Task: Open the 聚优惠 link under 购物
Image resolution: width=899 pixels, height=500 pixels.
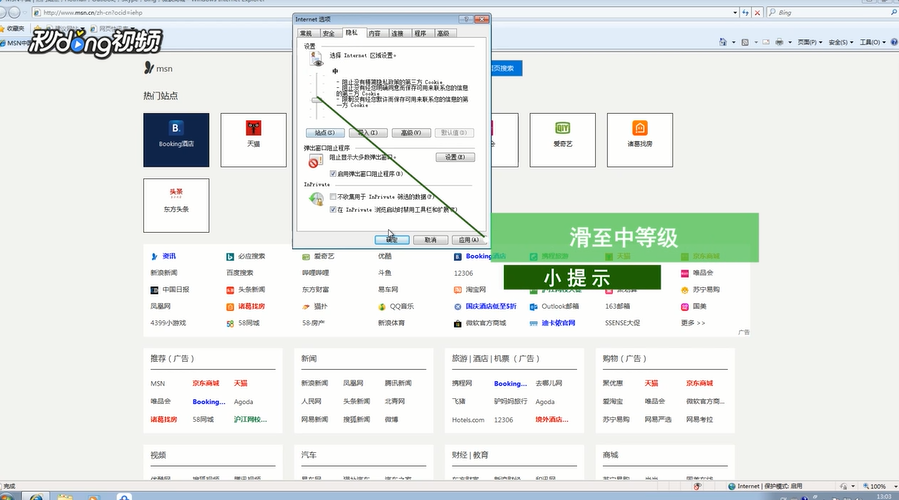Action: click(x=613, y=383)
